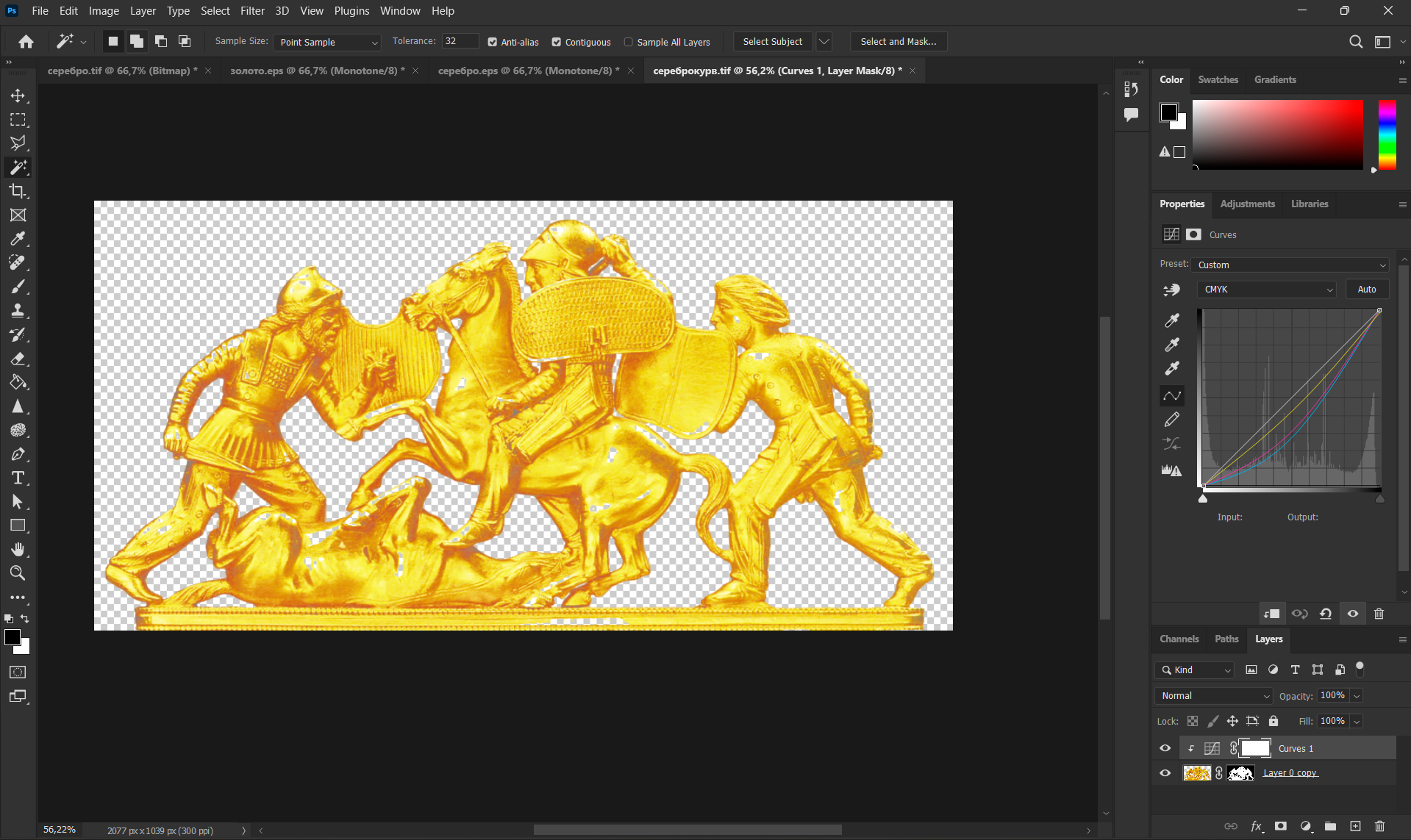Activate the Crop tool
Image resolution: width=1411 pixels, height=840 pixels.
tap(18, 191)
